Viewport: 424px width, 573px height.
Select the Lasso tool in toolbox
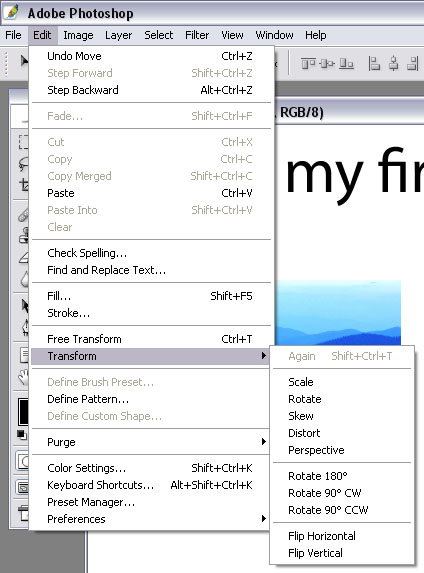coord(24,164)
